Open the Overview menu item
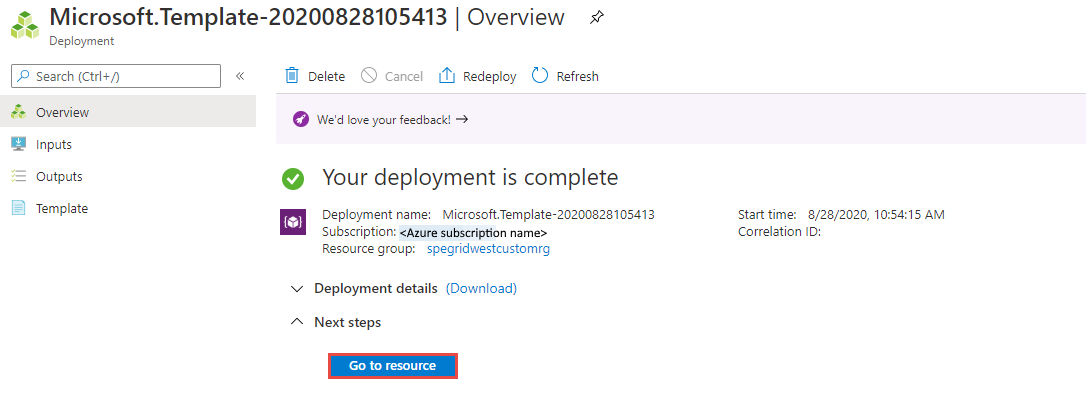 62,112
